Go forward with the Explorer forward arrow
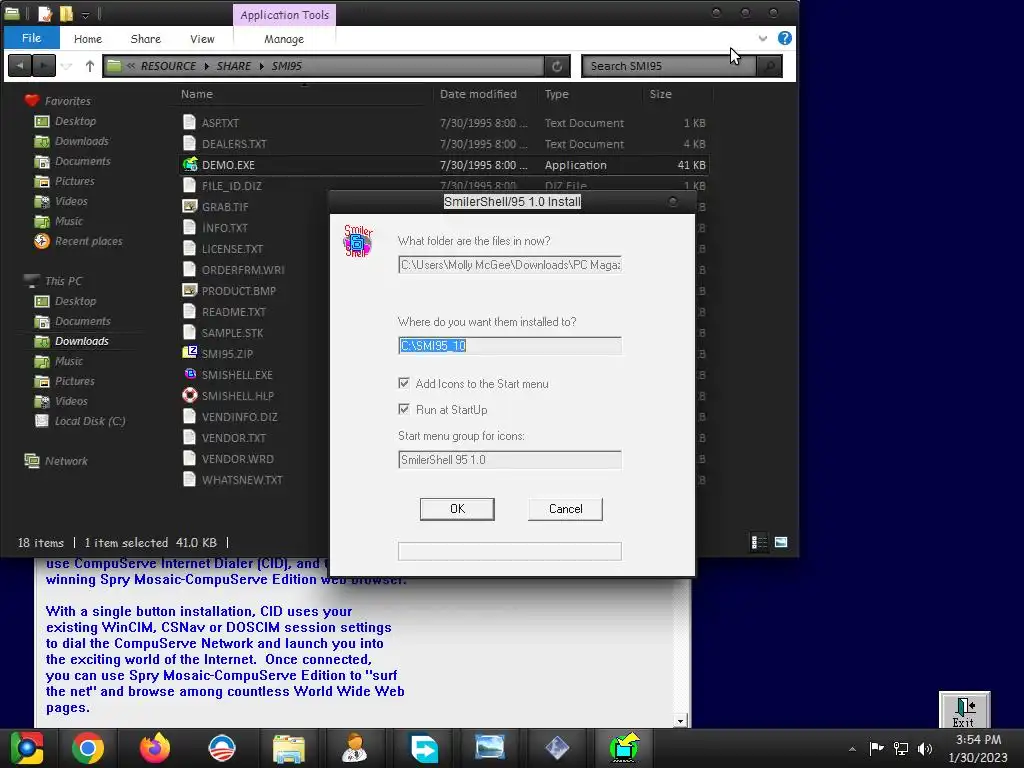The height and width of the screenshot is (768, 1024). 44,65
